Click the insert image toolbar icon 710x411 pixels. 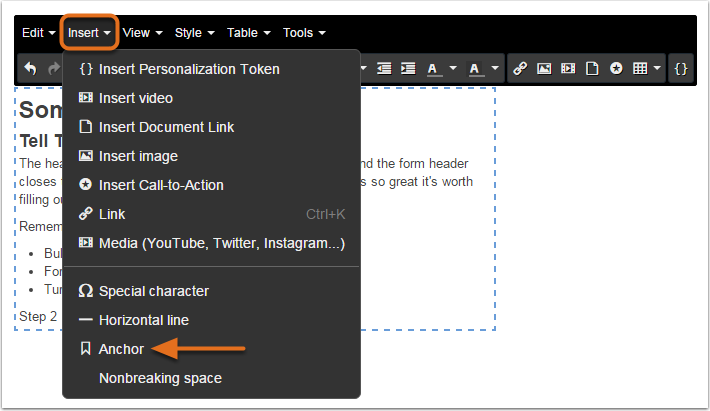[544, 69]
